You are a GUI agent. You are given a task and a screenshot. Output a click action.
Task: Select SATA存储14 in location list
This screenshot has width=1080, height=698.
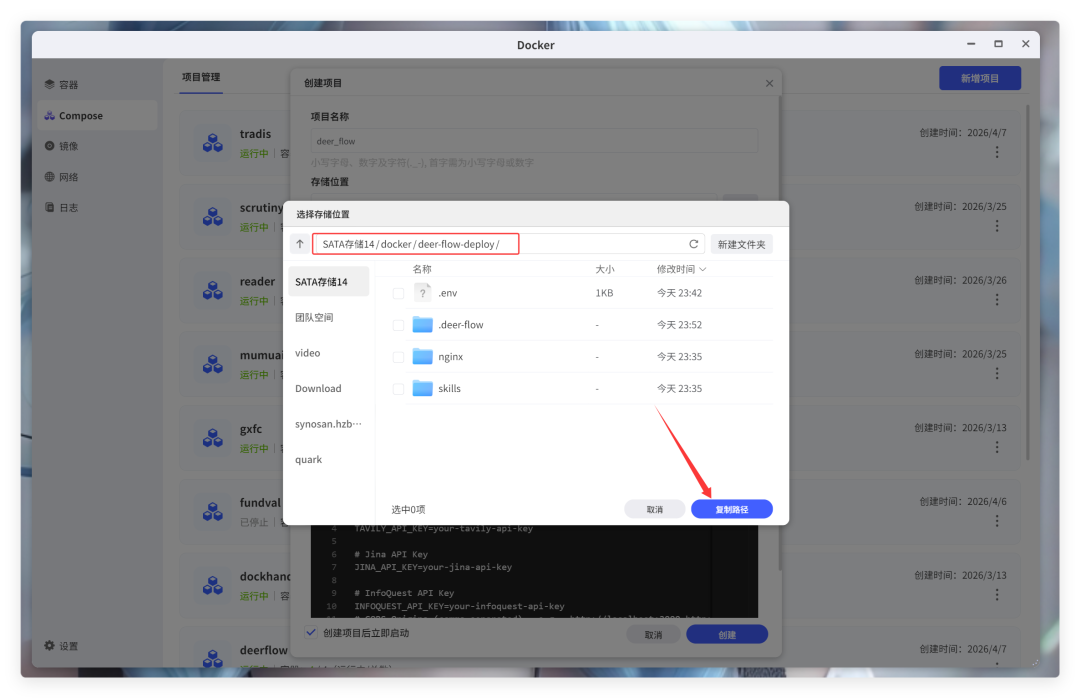point(329,282)
